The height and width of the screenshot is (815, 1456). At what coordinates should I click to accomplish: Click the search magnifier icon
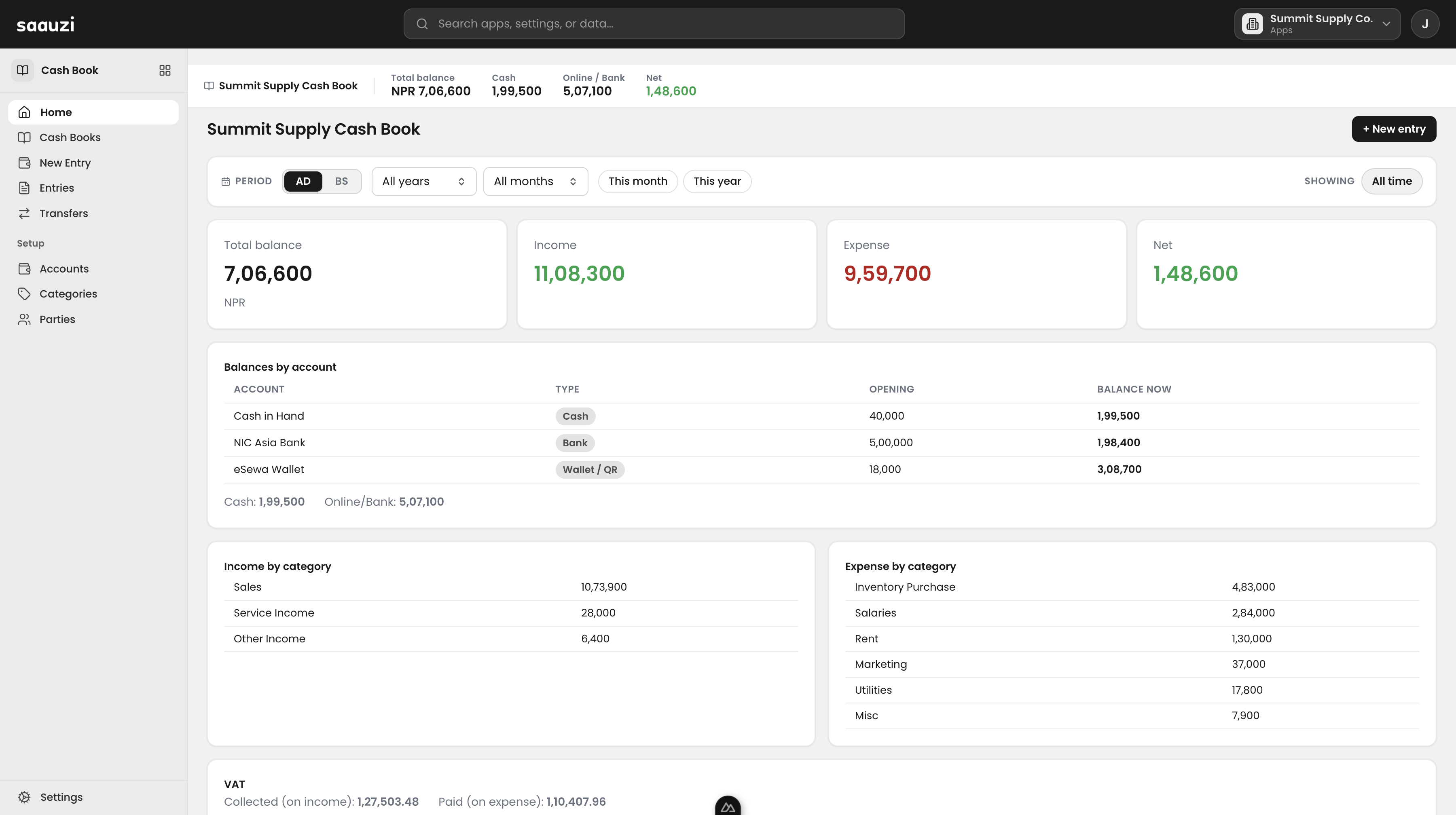pyautogui.click(x=422, y=24)
